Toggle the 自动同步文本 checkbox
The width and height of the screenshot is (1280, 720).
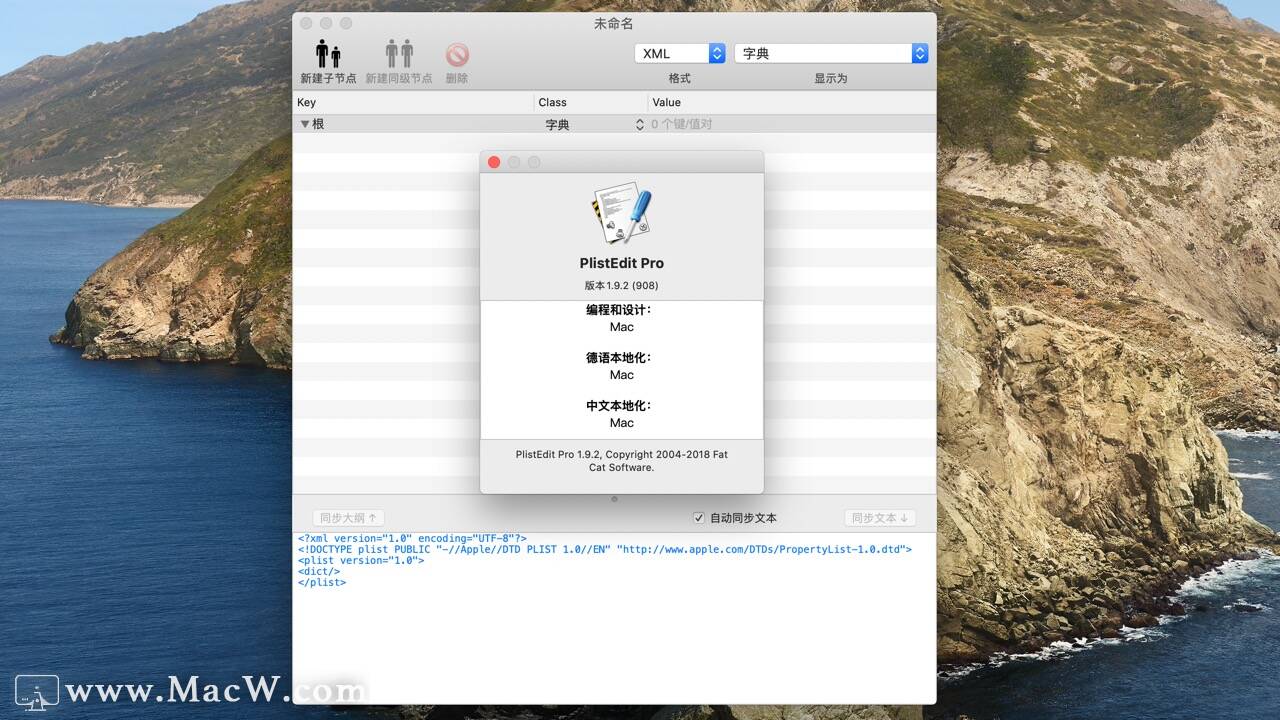click(699, 518)
